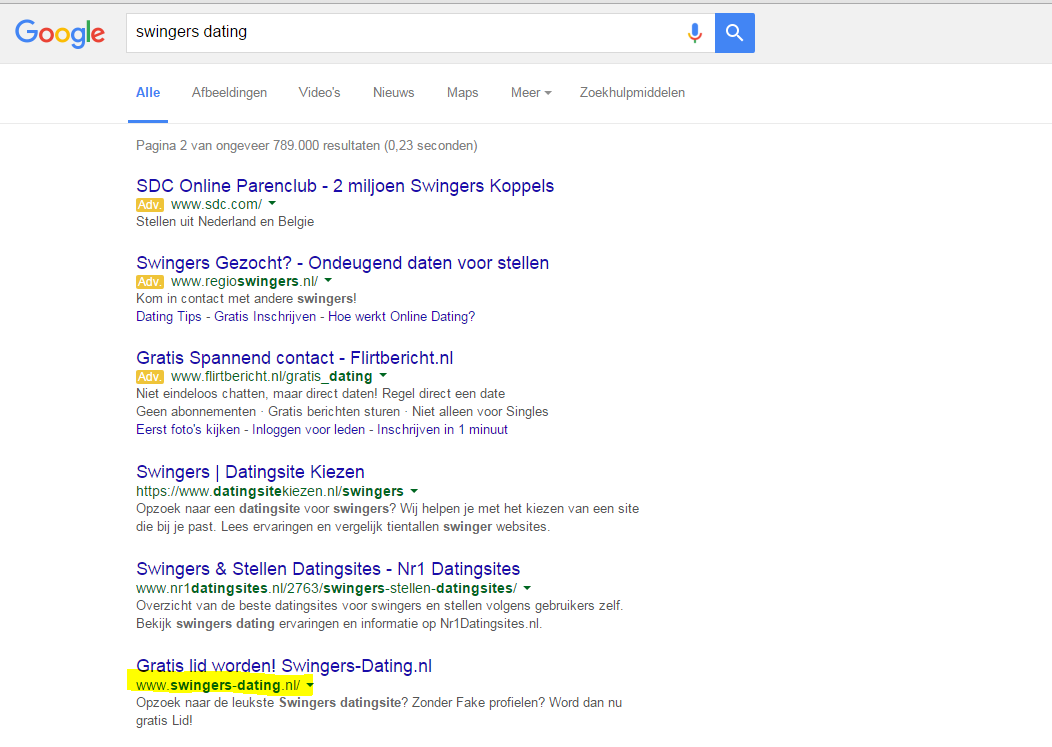Image resolution: width=1052 pixels, height=747 pixels.
Task: Open Gratis Spannend contact - Flirtbericht.nl
Action: tap(295, 358)
